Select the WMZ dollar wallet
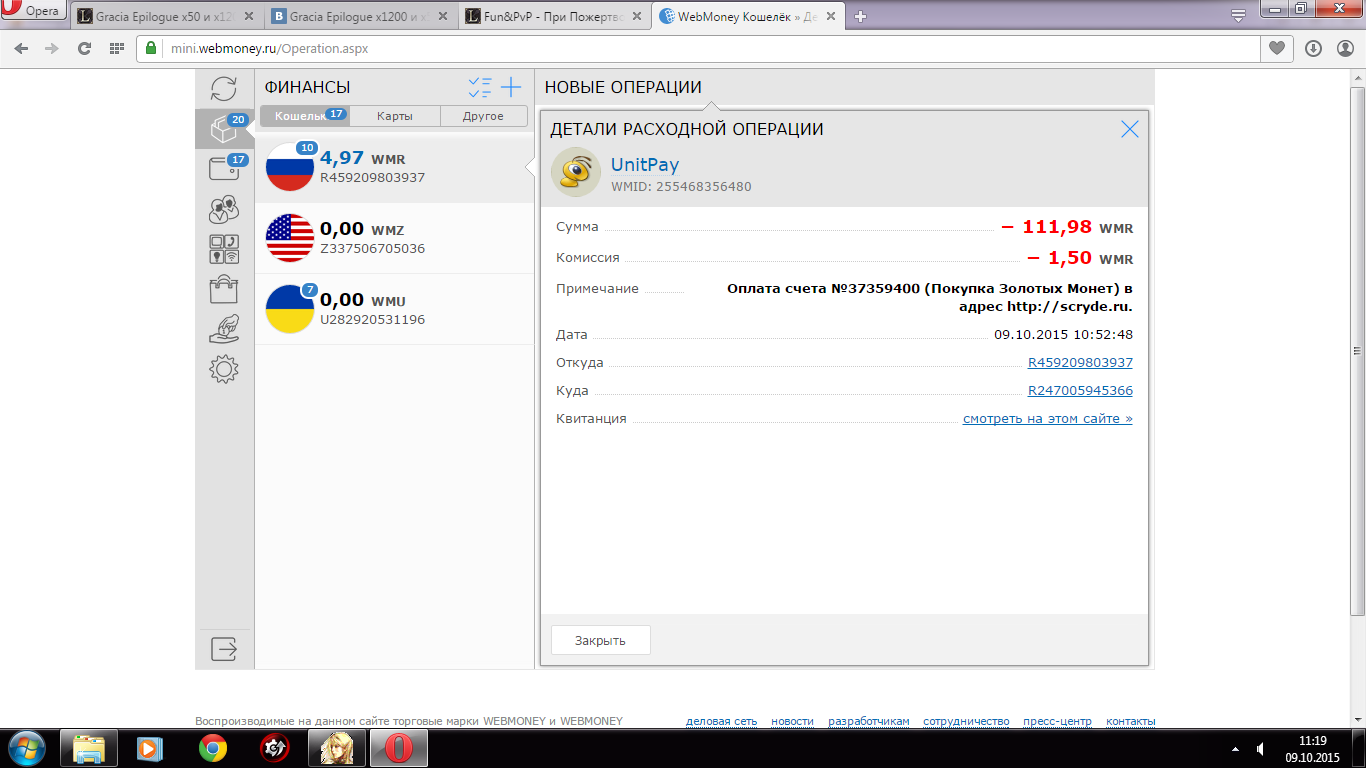Screen dimensions: 1366x768 (x=394, y=238)
